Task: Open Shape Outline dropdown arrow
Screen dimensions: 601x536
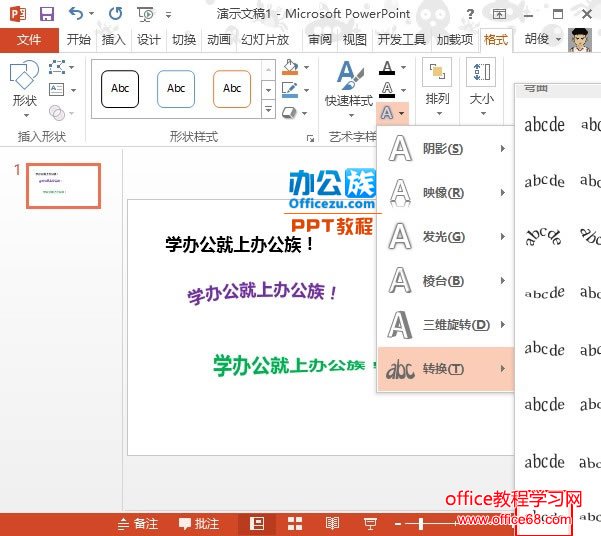Action: (307, 90)
